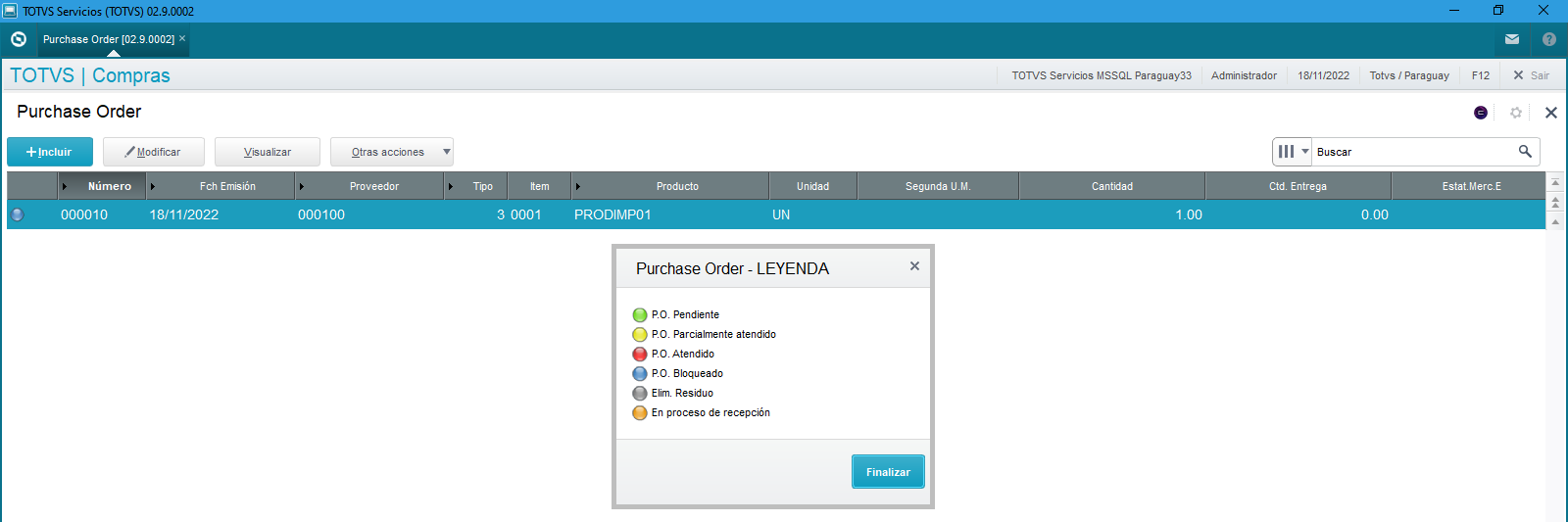Click the Ctd. Entrega column header
This screenshot has height=522, width=1568.
tap(1298, 186)
